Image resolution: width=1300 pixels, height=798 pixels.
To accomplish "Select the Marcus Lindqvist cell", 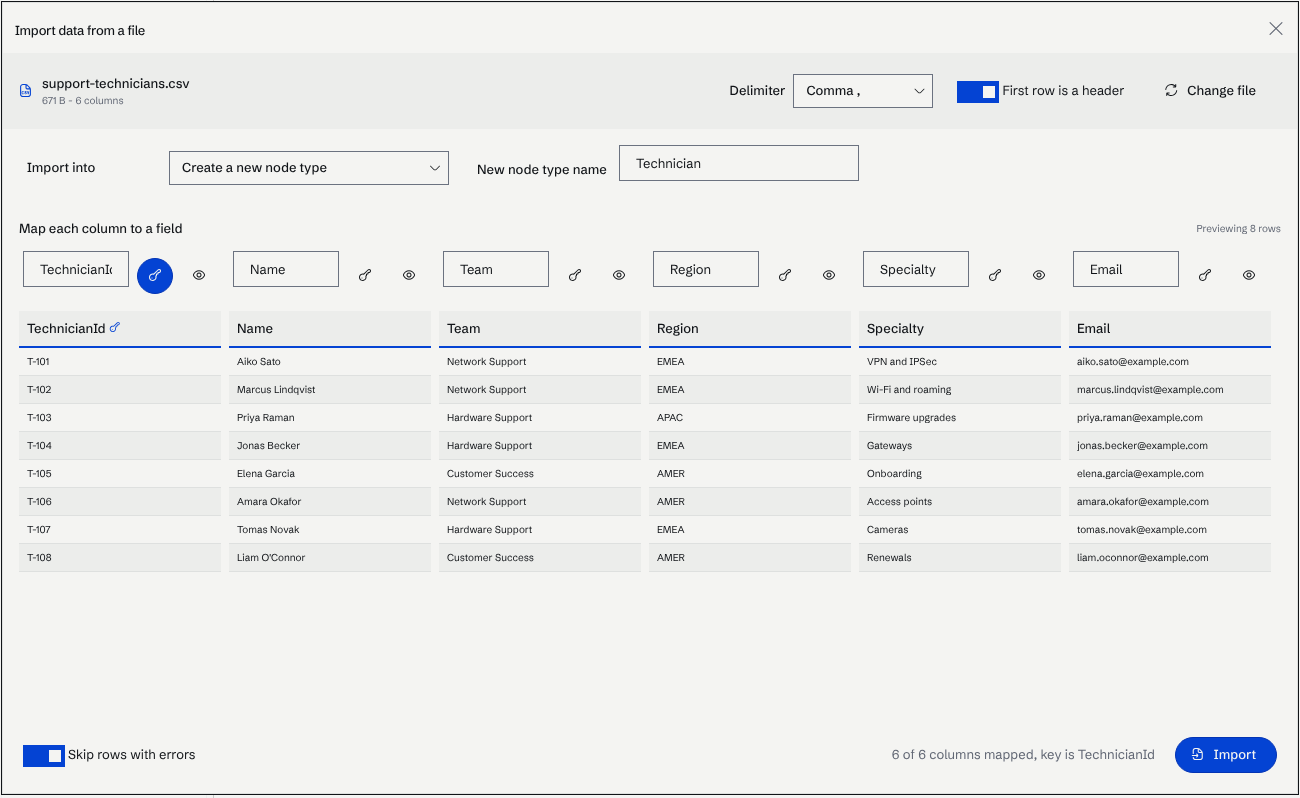I will click(330, 390).
